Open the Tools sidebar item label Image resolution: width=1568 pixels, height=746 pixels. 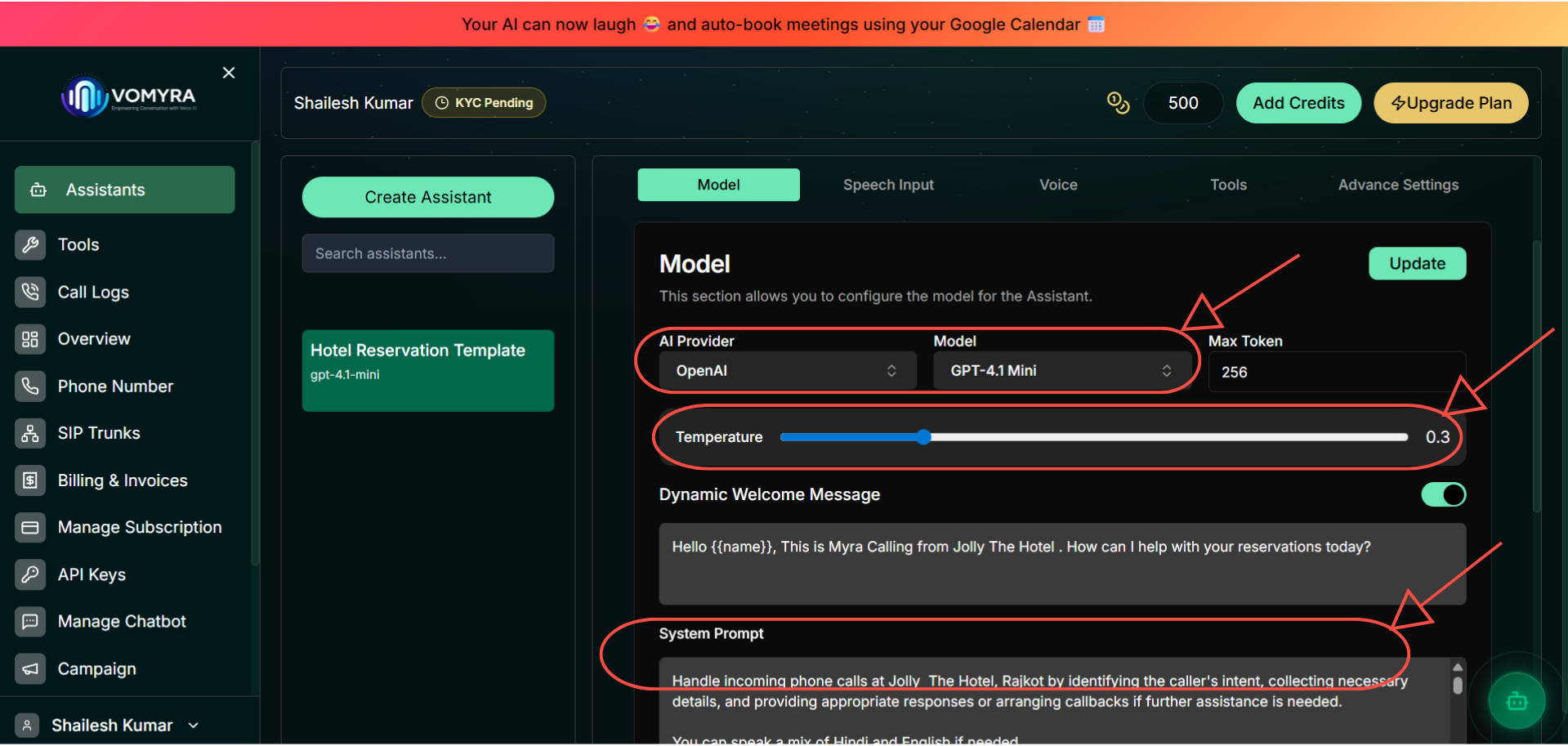(78, 244)
